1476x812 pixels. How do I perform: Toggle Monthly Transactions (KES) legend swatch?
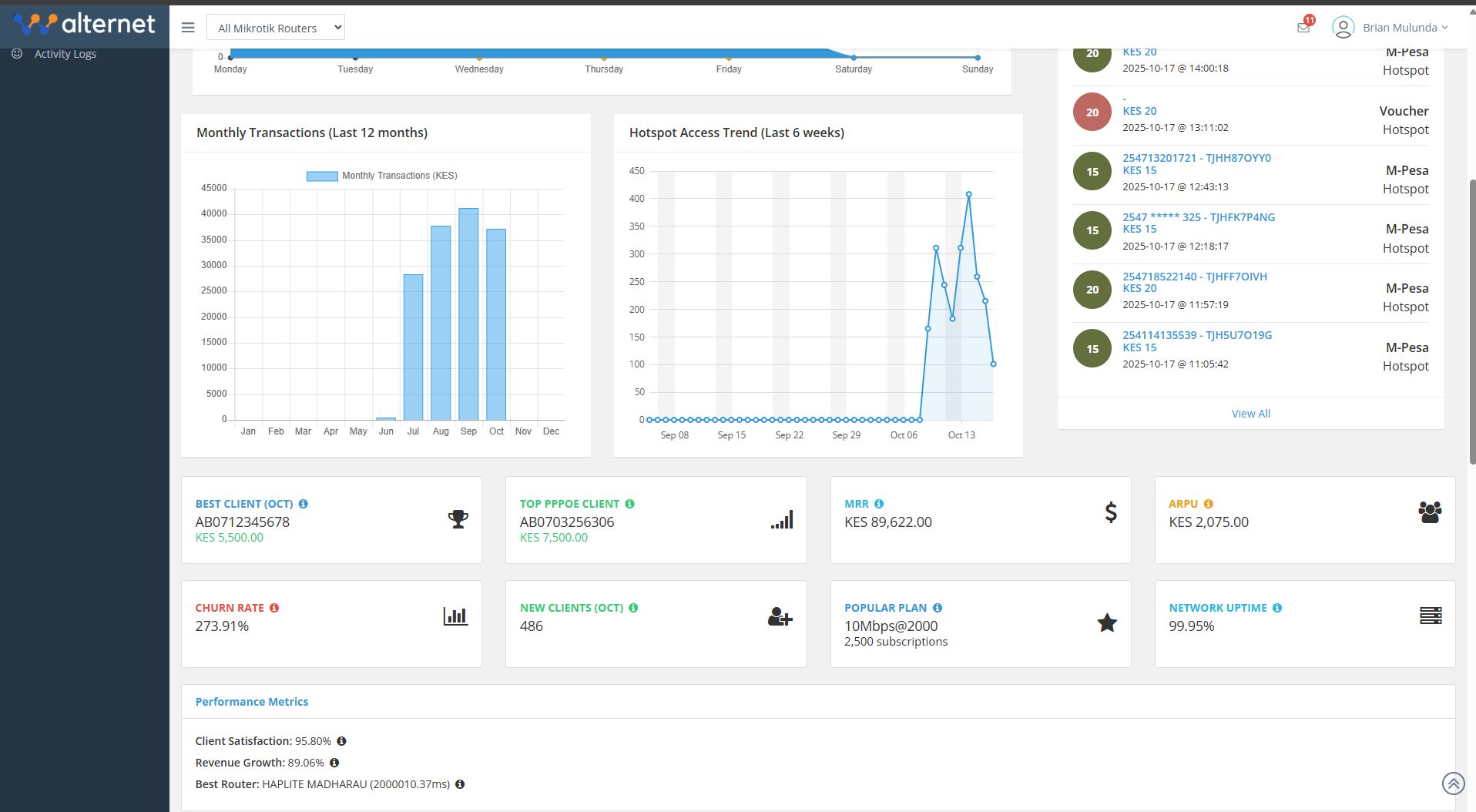pos(322,176)
